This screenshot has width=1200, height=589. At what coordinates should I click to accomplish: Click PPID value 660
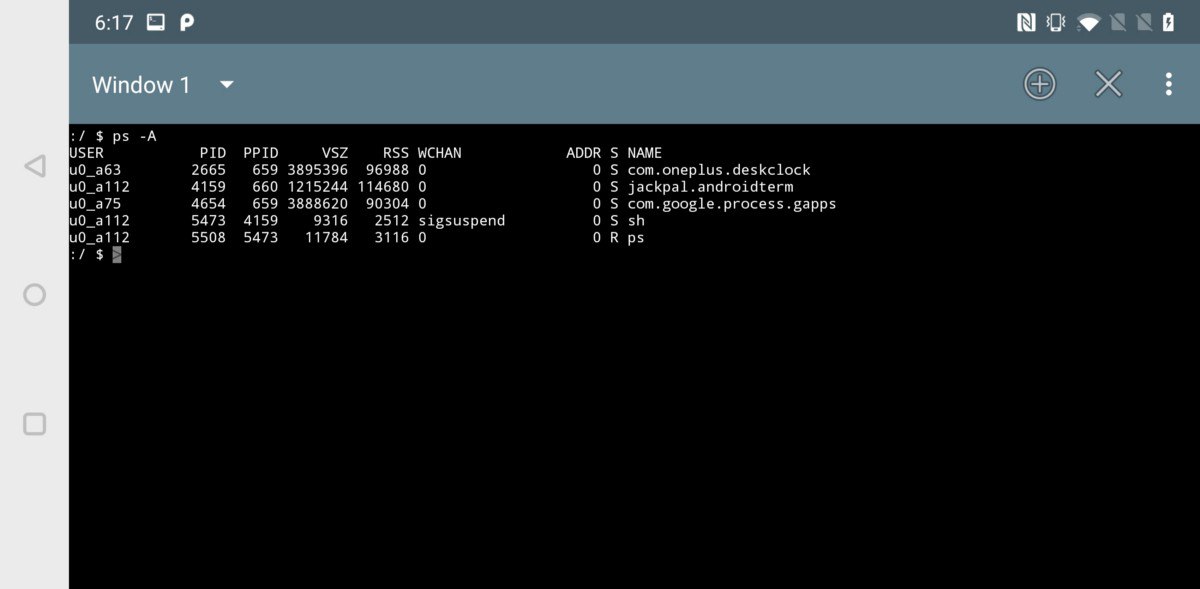[x=265, y=187]
